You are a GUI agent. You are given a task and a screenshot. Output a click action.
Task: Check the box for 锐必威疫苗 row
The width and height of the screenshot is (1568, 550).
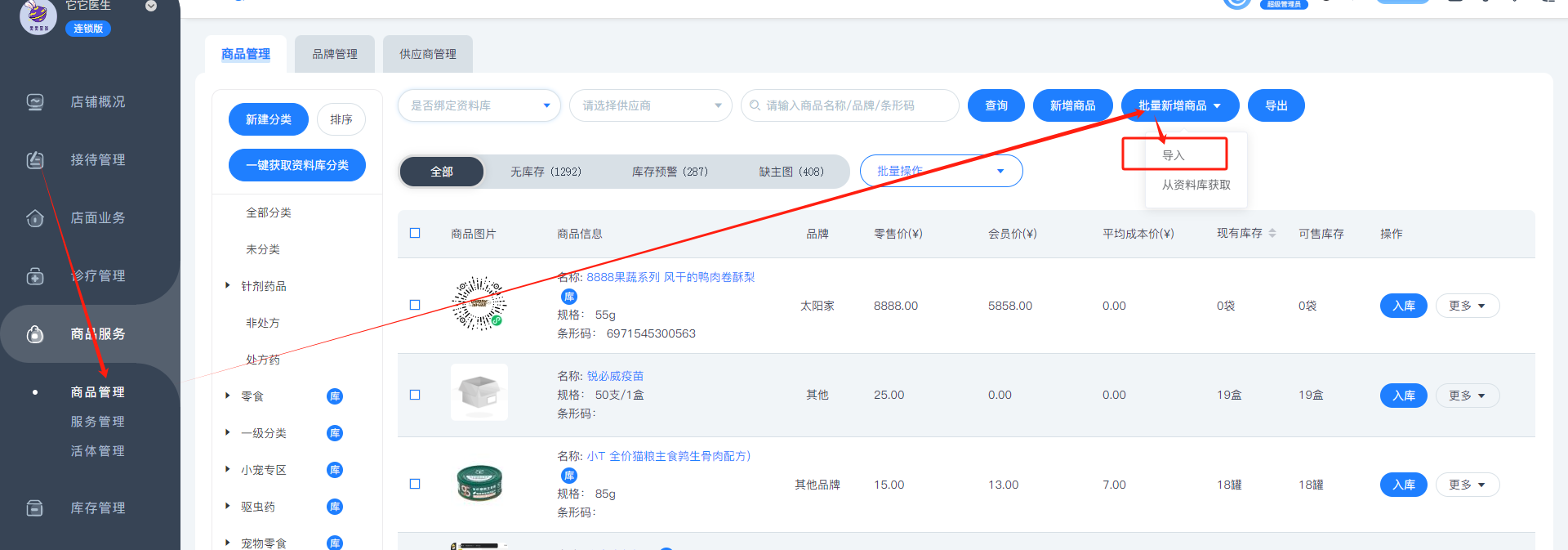point(415,395)
